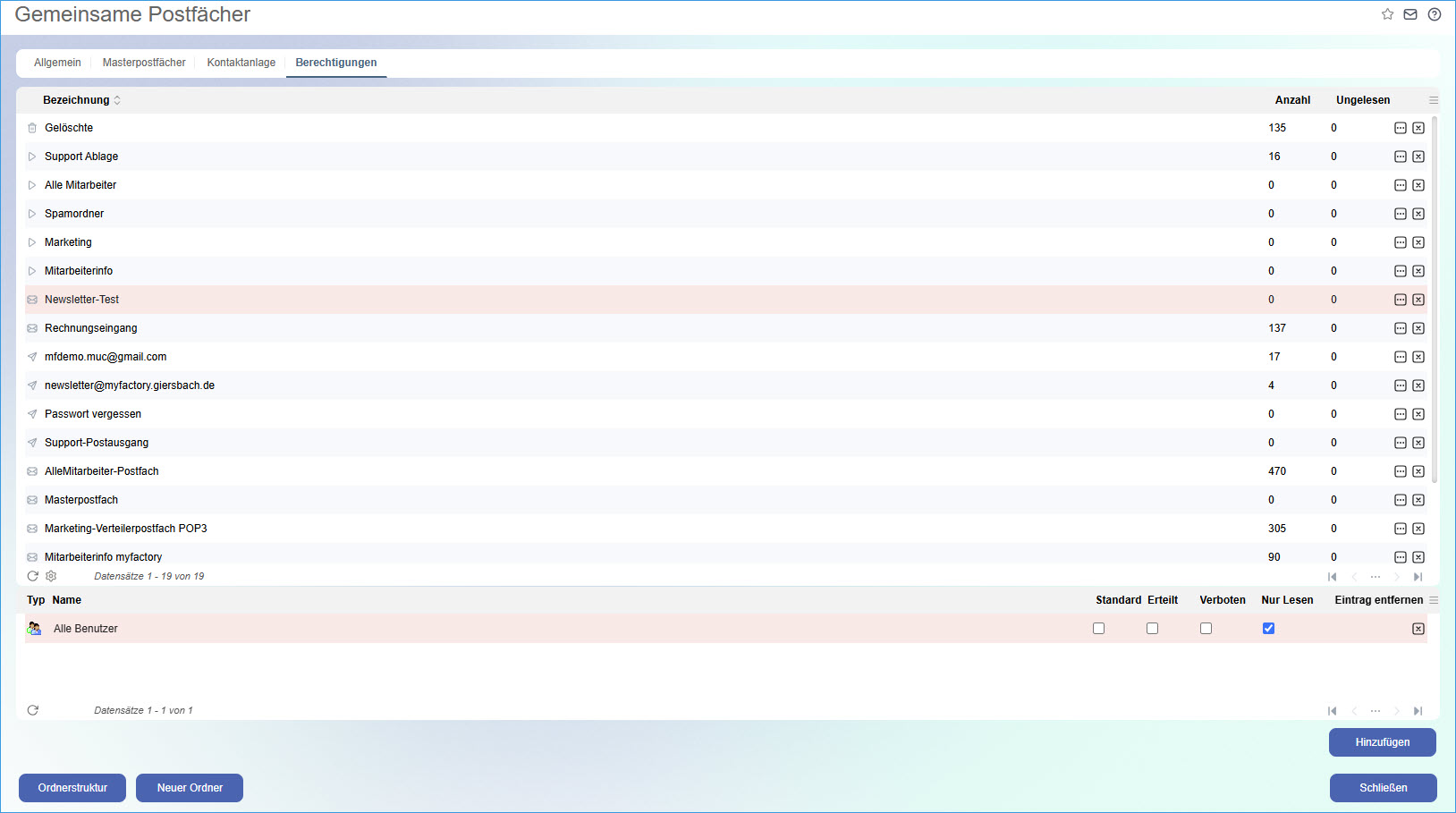Open details for the Gelöschte row
The height and width of the screenshot is (813, 1456).
1401,128
